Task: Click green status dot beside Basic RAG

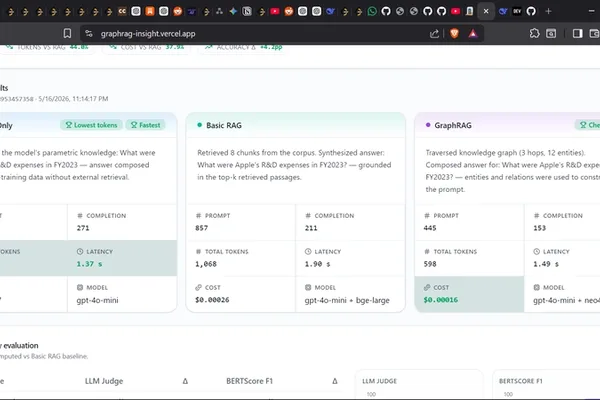Action: pos(199,125)
